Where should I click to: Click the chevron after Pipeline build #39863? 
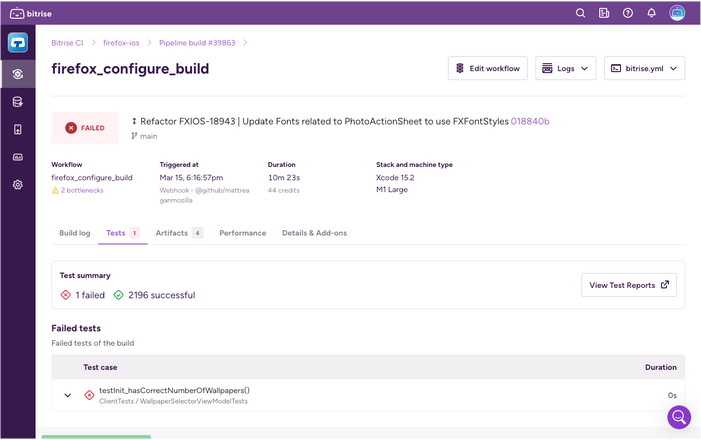click(x=245, y=43)
